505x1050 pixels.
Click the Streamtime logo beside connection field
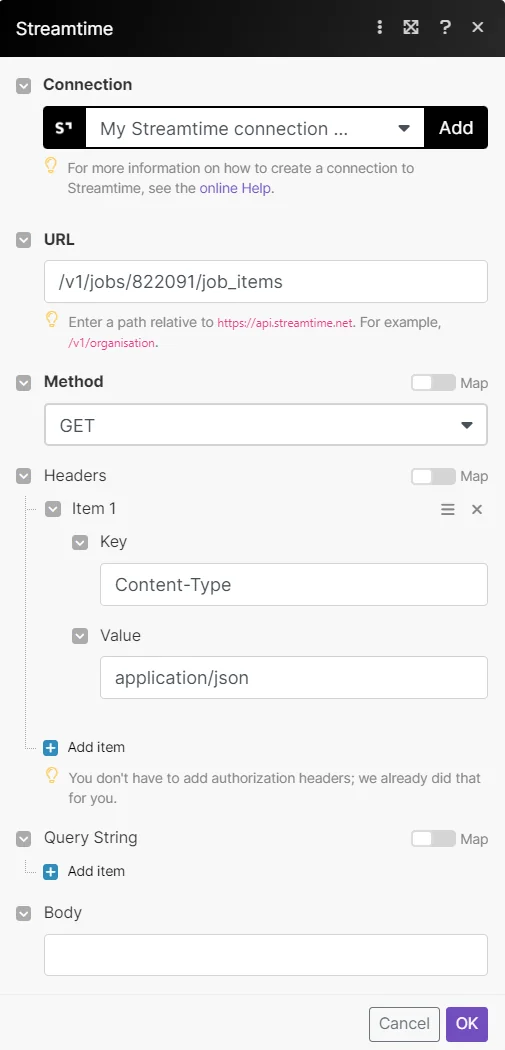click(64, 127)
